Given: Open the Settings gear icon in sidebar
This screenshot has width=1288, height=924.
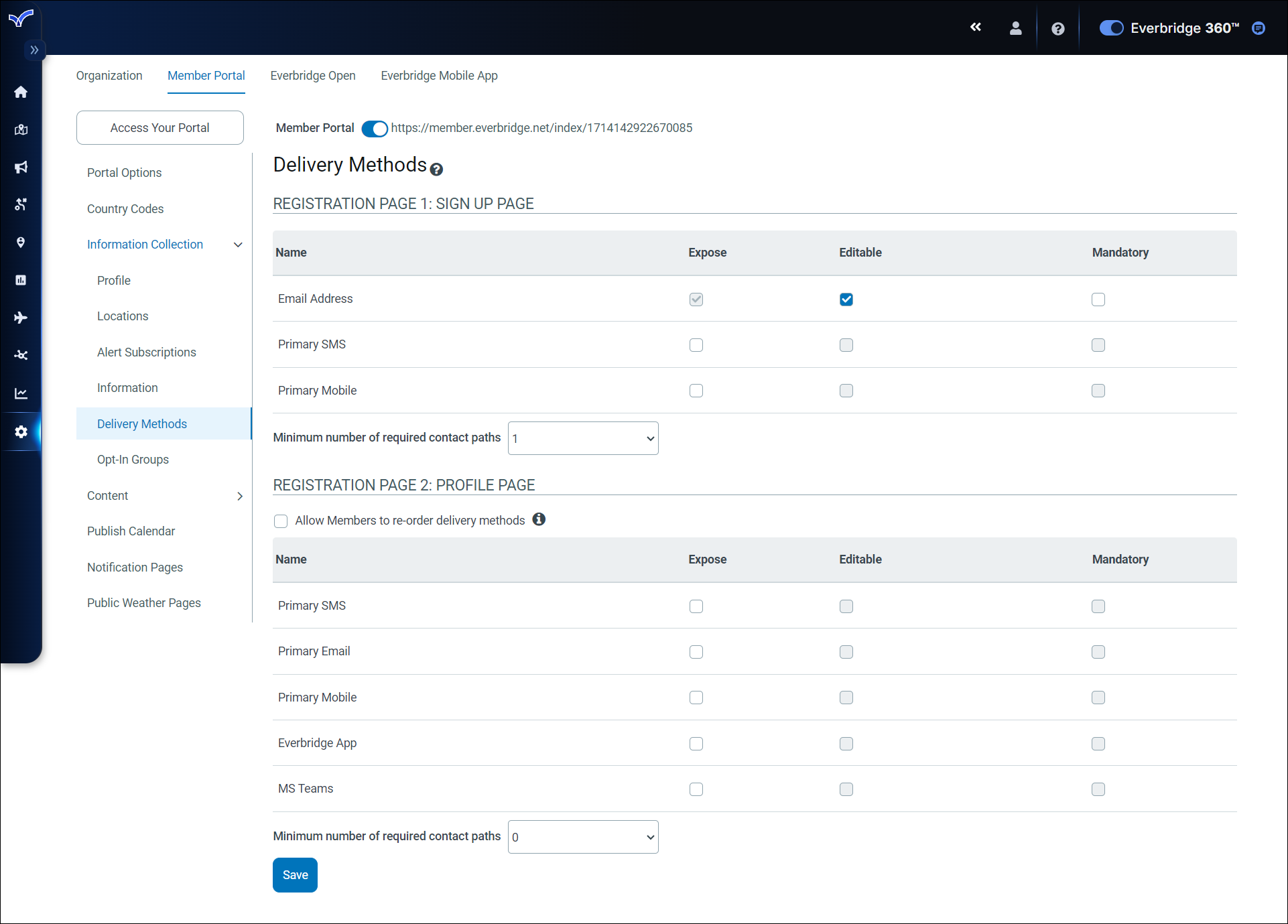Looking at the screenshot, I should point(21,432).
